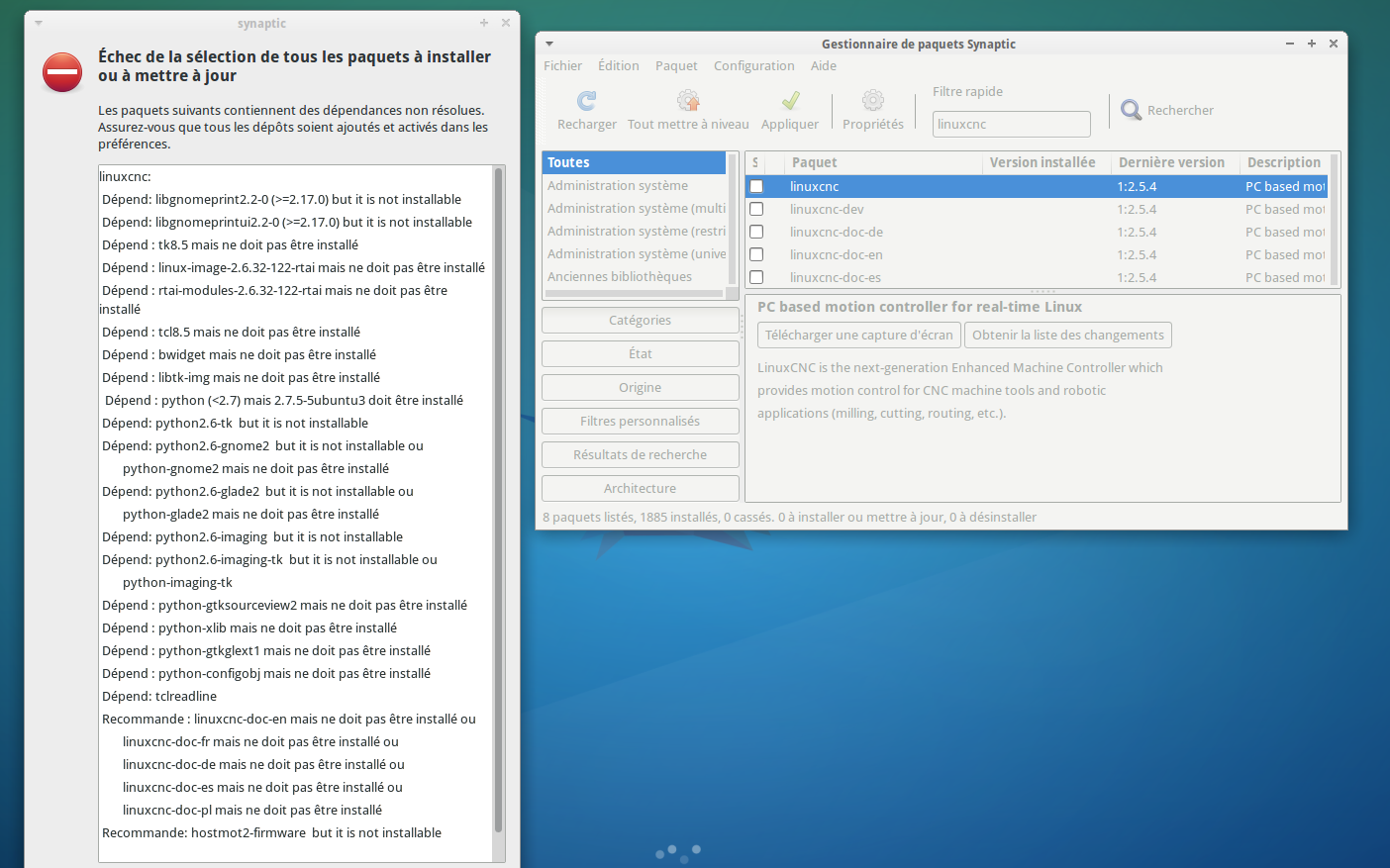Click the Appliquer checkmark icon

790,101
